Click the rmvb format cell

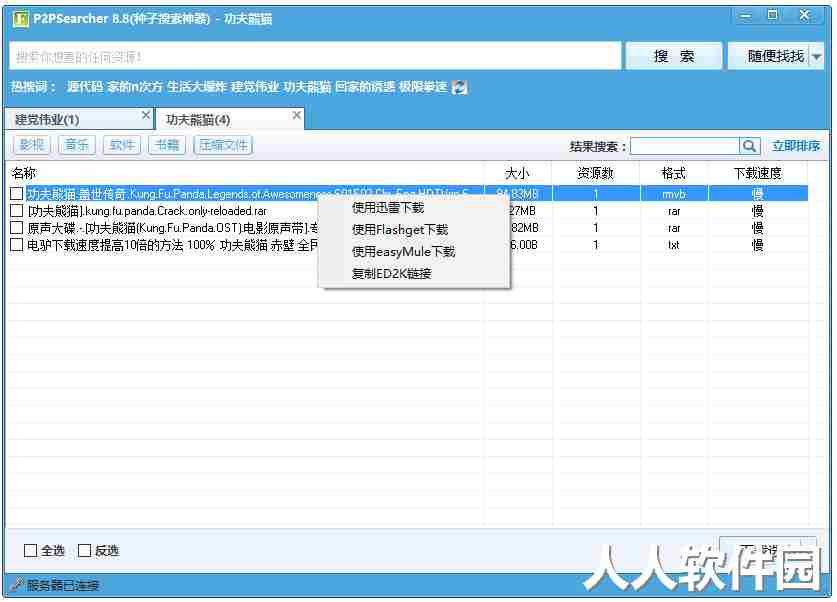(674, 194)
